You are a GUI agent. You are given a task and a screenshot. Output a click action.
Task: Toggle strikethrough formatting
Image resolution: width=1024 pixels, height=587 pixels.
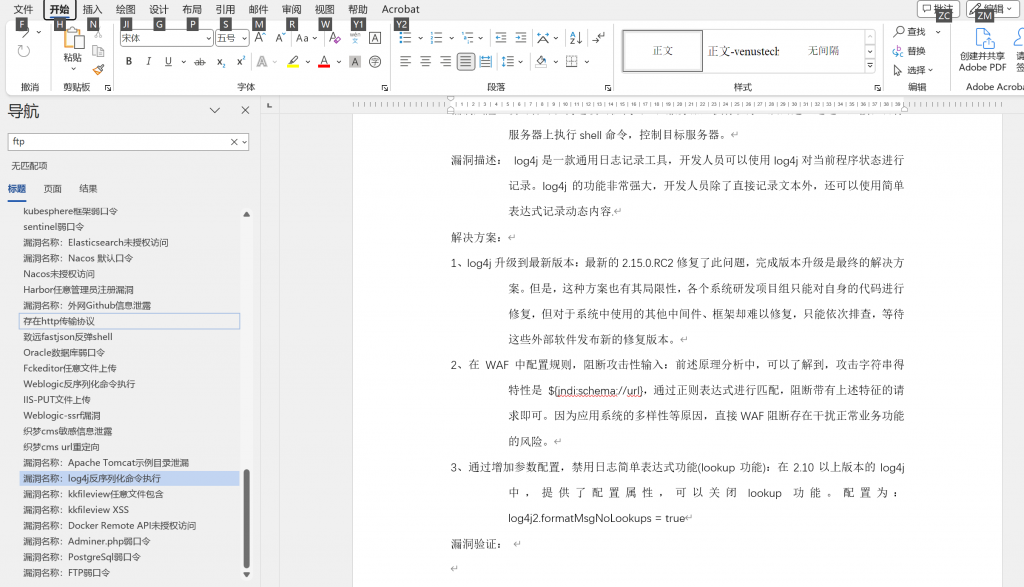200,62
